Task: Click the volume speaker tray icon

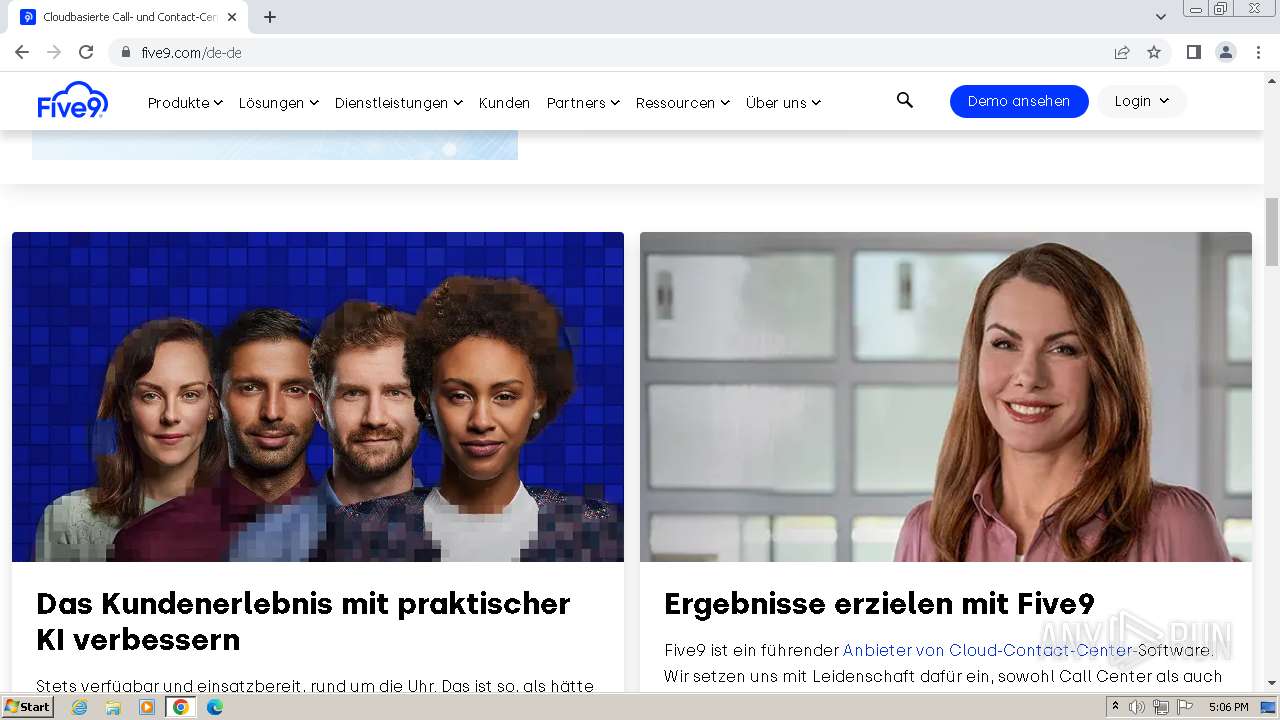Action: [1137, 707]
